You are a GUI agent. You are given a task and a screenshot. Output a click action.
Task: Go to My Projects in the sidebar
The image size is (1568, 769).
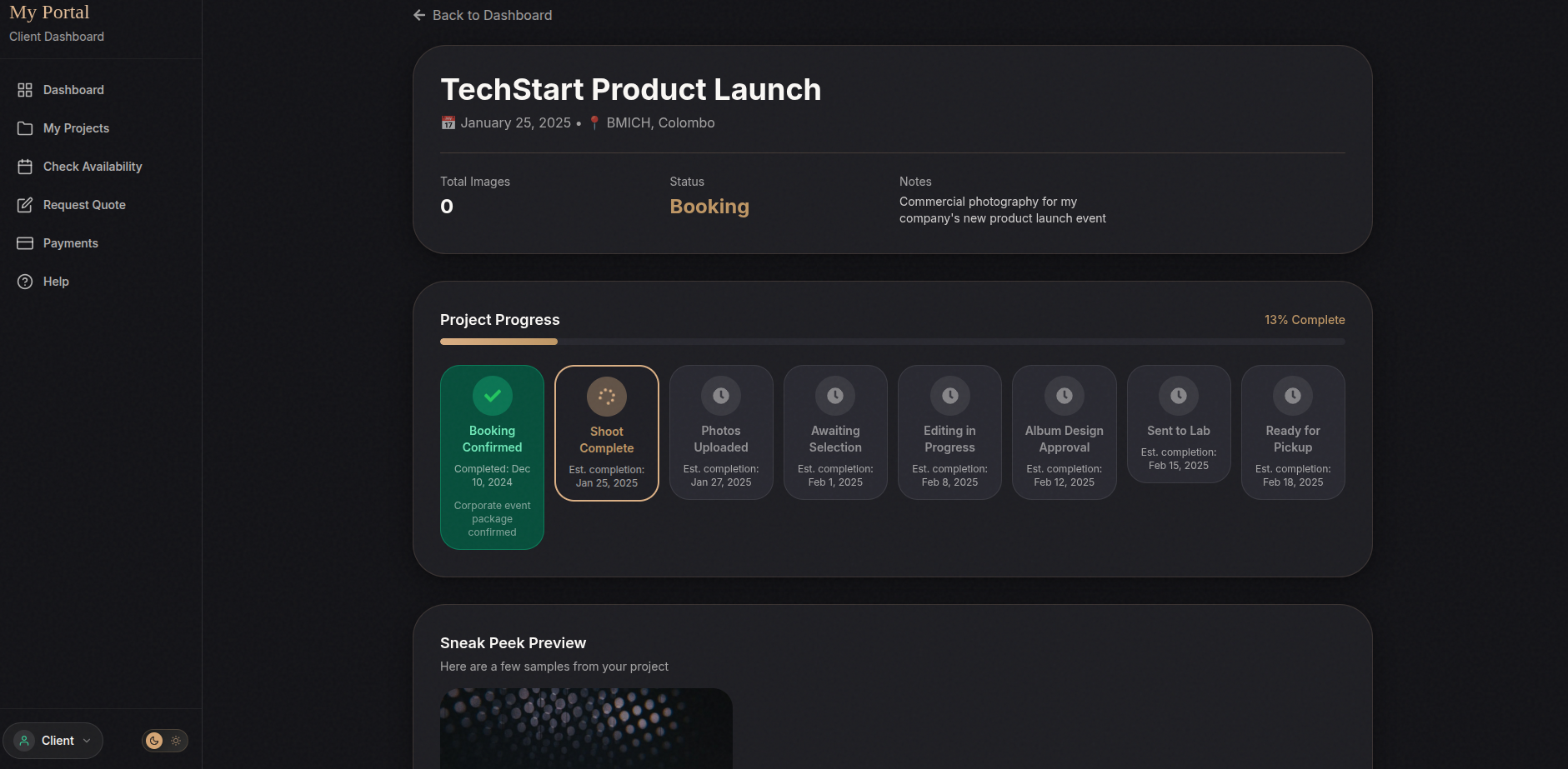pyautogui.click(x=76, y=128)
